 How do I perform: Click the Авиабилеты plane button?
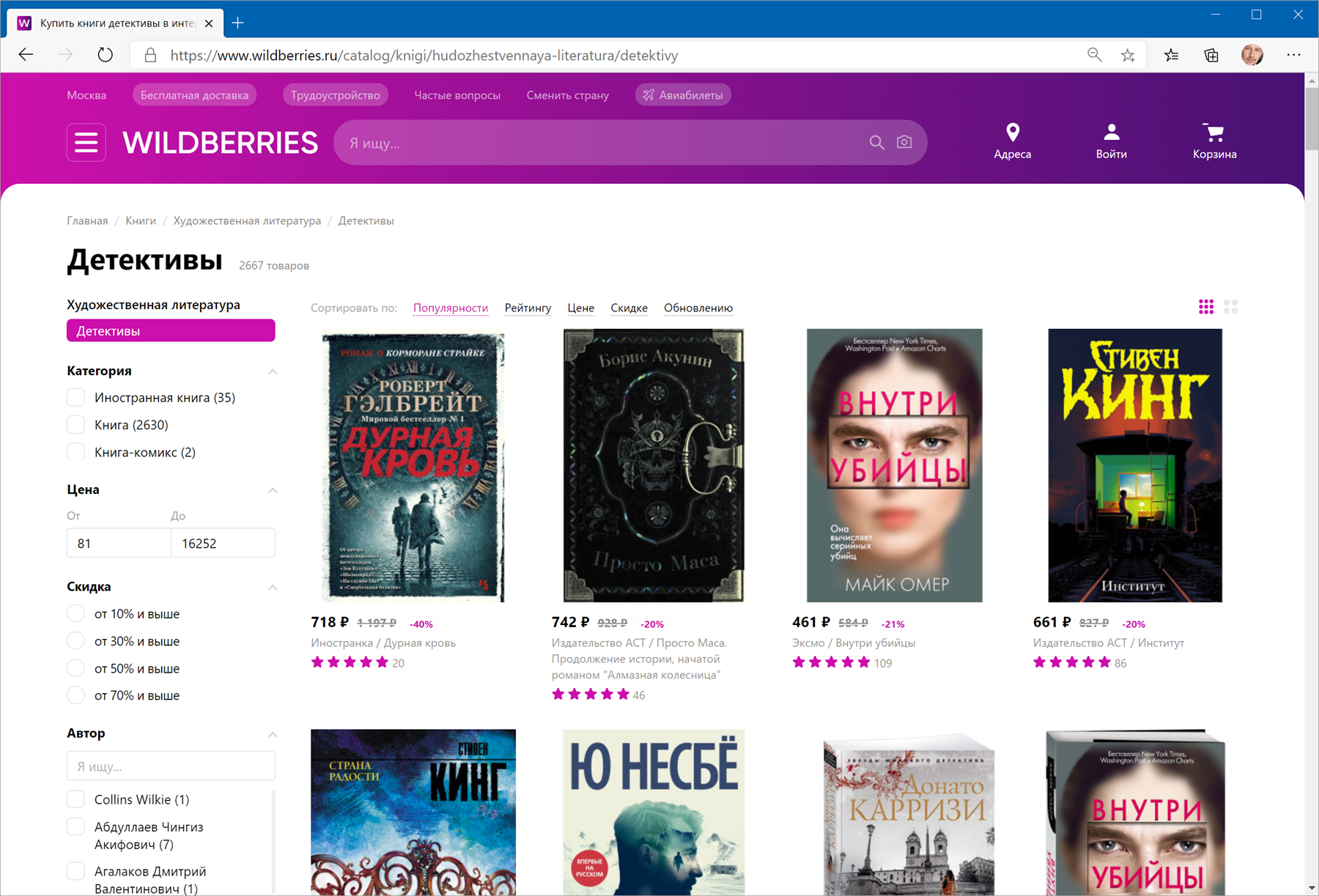683,95
